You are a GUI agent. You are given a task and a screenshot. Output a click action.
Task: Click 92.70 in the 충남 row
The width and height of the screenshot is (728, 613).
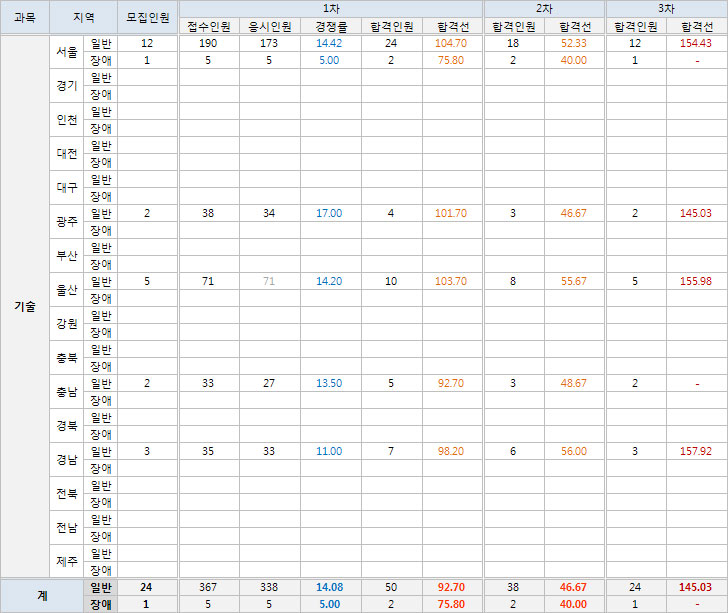(451, 383)
